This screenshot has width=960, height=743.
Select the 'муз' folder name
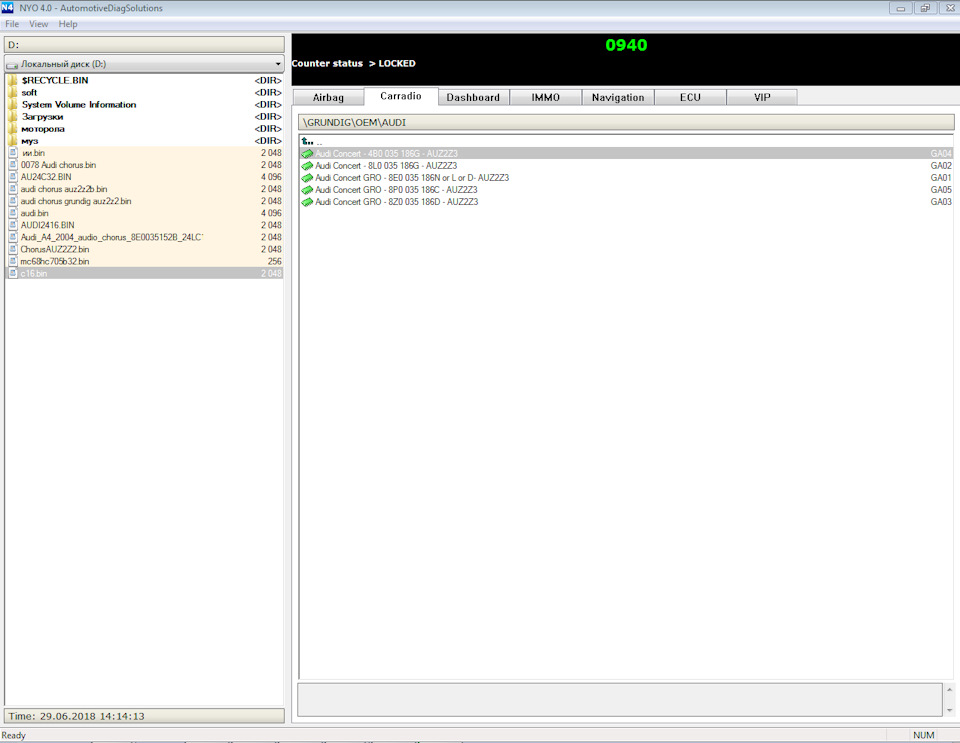pyautogui.click(x=29, y=141)
